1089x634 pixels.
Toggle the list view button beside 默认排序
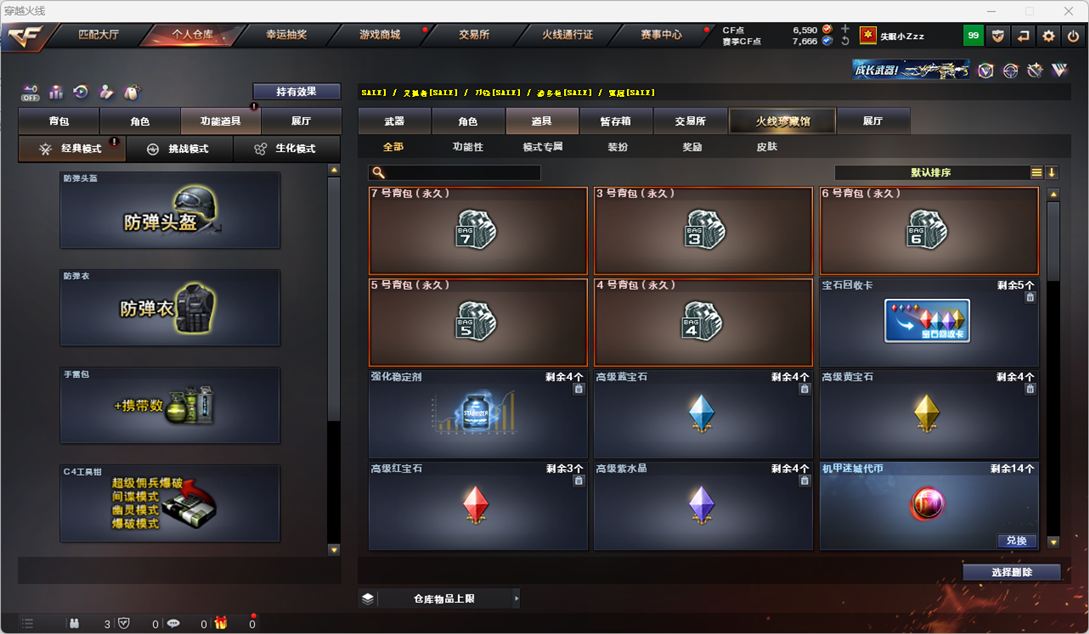(1036, 172)
